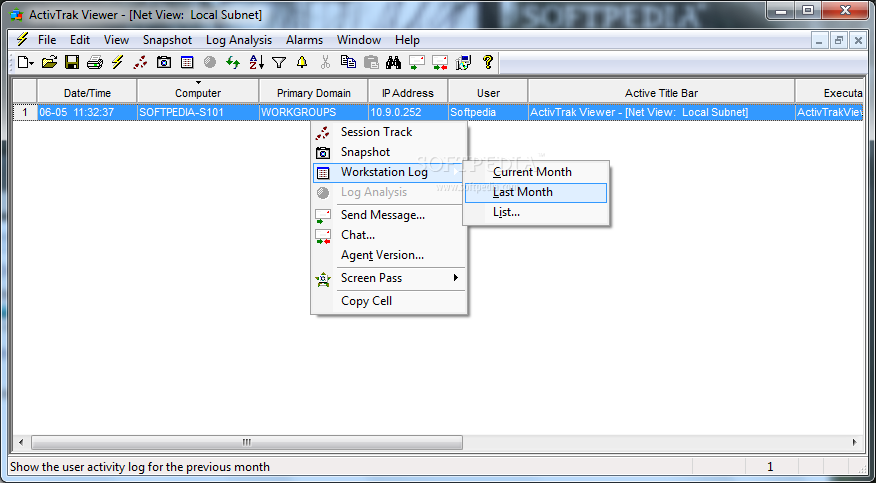Open the Snapshot menu
This screenshot has width=876, height=483.
[167, 40]
